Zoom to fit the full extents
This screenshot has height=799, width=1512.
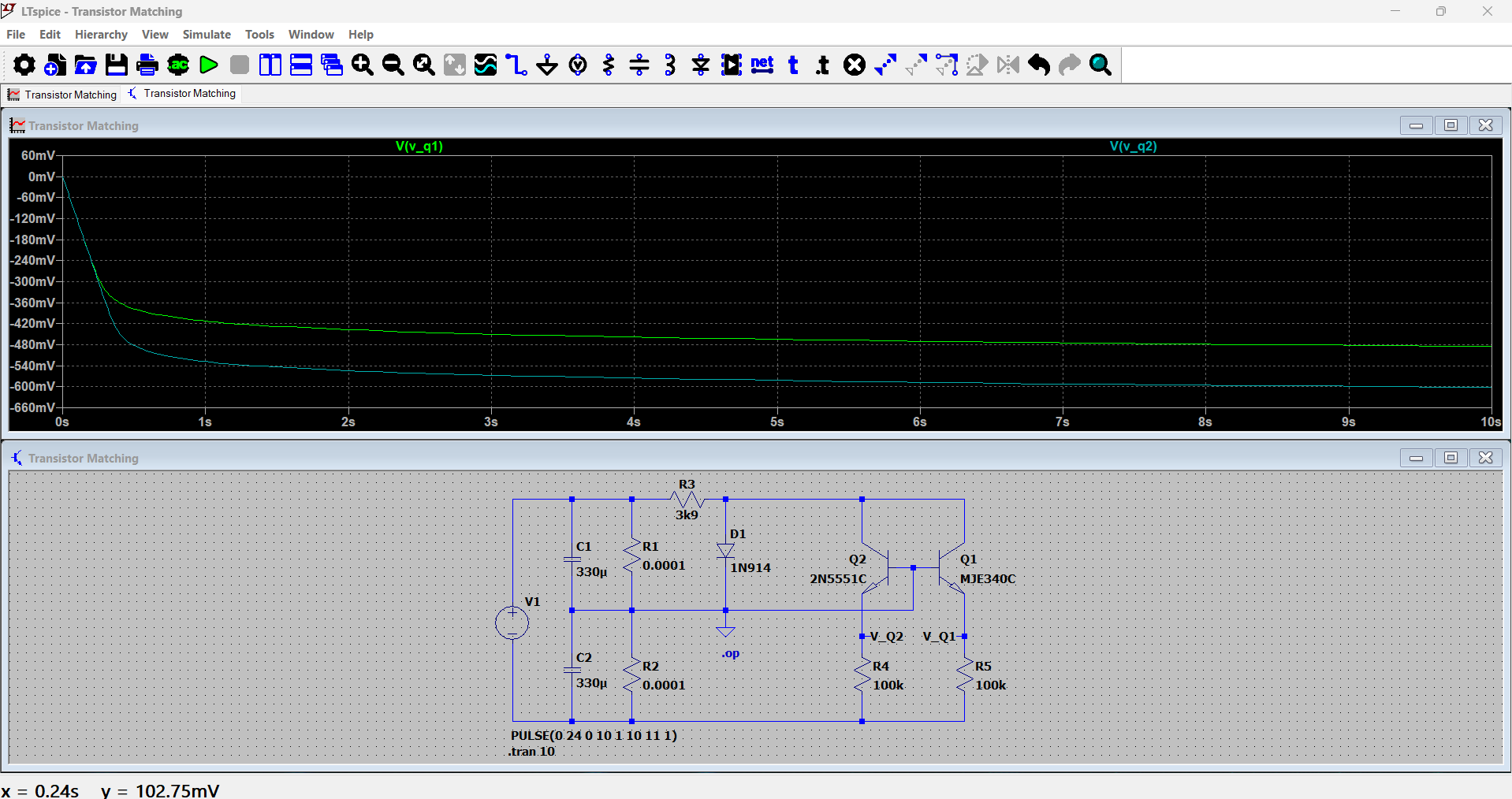tap(424, 65)
